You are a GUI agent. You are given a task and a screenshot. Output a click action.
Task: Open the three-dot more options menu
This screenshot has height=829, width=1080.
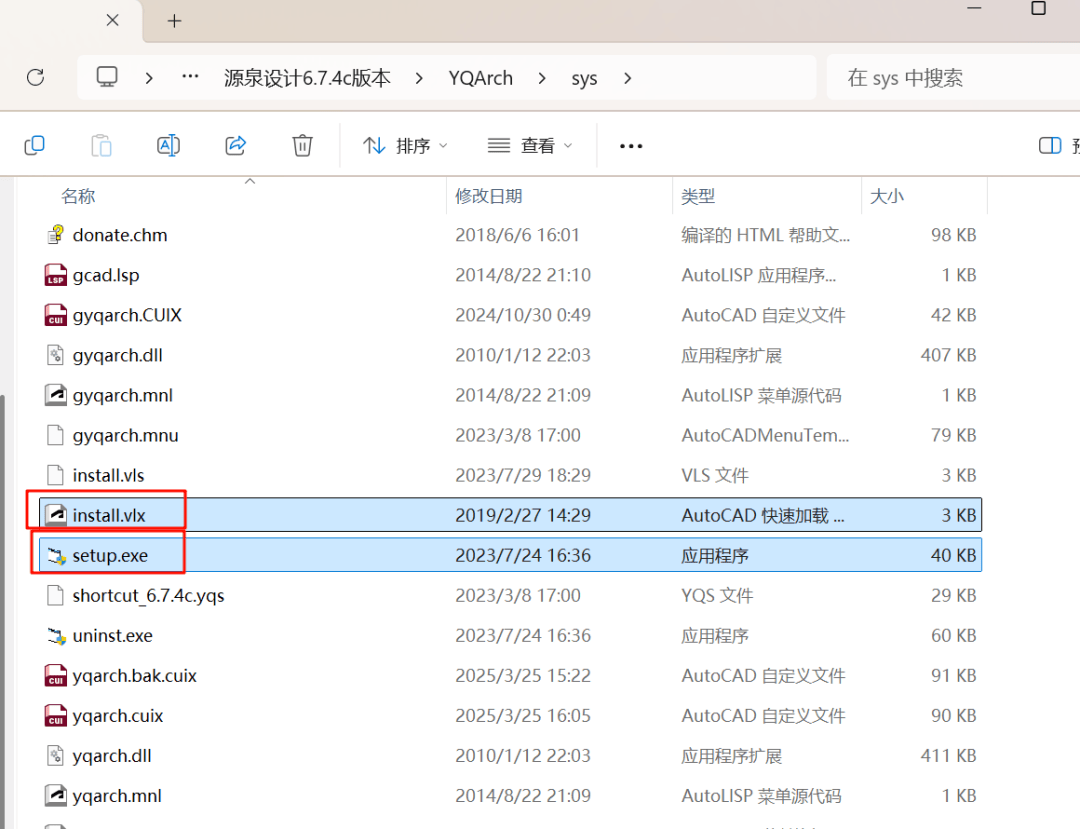[x=631, y=146]
